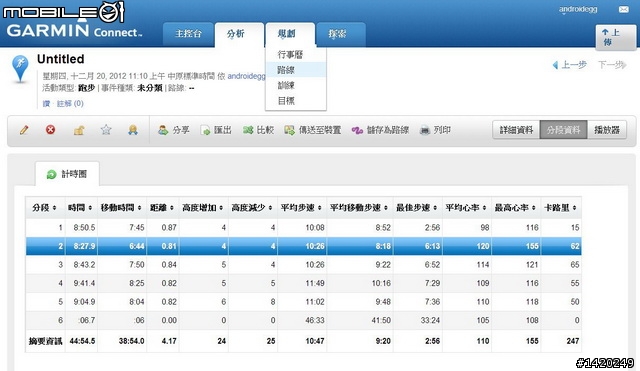
Task: Sort by 高度增加 column header
Action: pyautogui.click(x=203, y=208)
